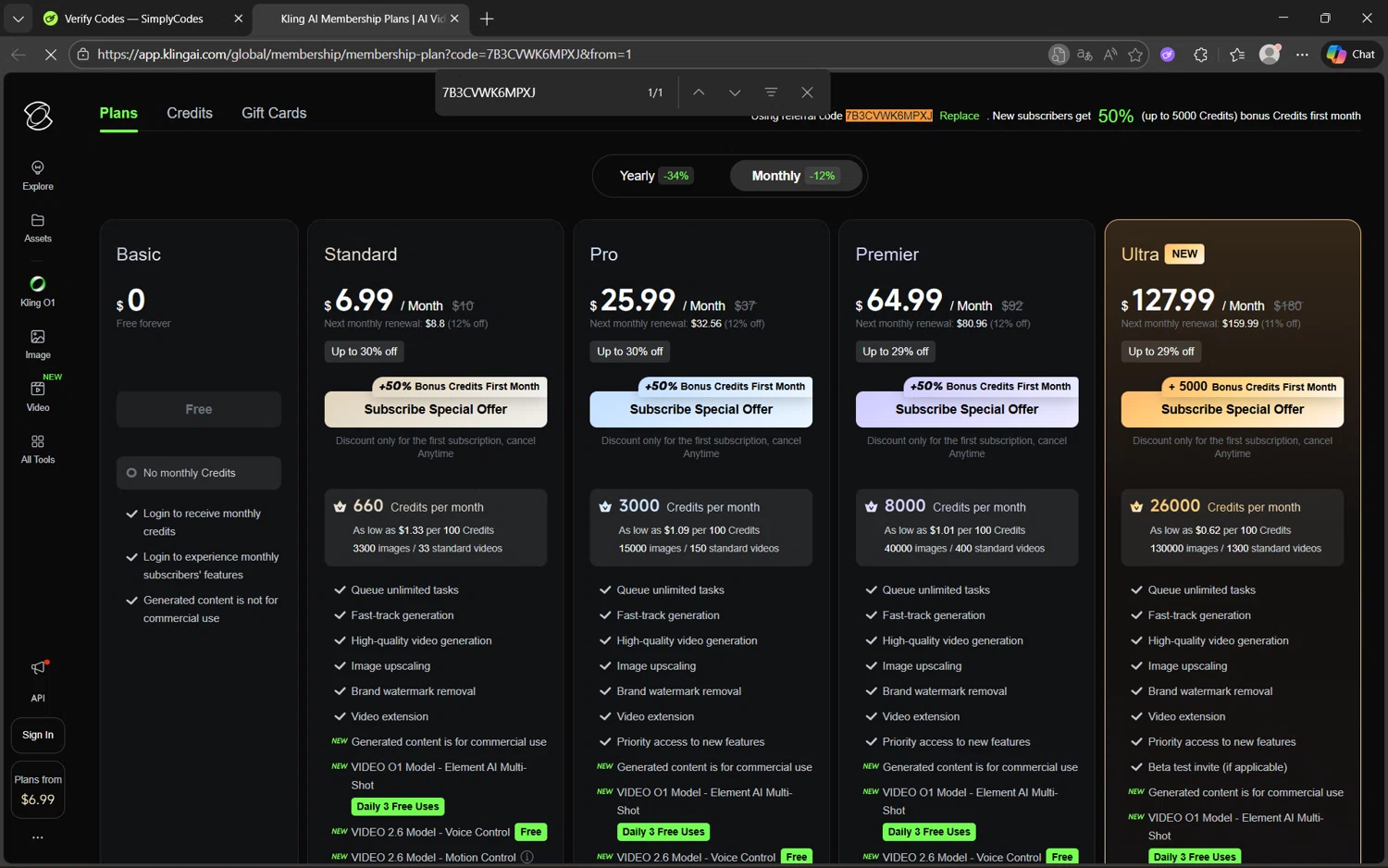The image size is (1388, 868).
Task: Select Yearly billing toggle
Action: tap(656, 176)
